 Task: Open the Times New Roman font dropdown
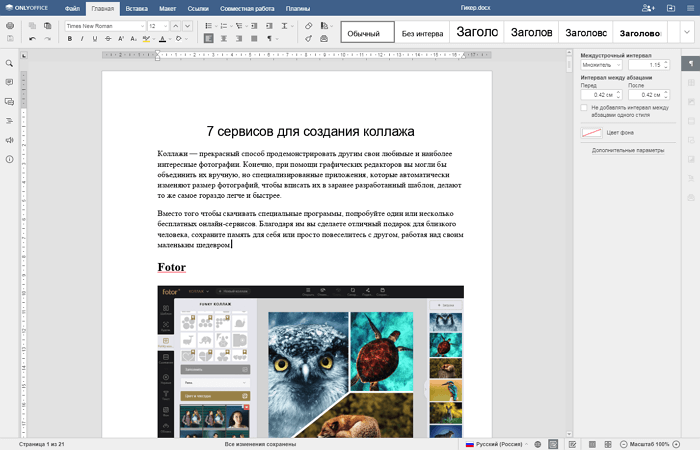coord(141,25)
